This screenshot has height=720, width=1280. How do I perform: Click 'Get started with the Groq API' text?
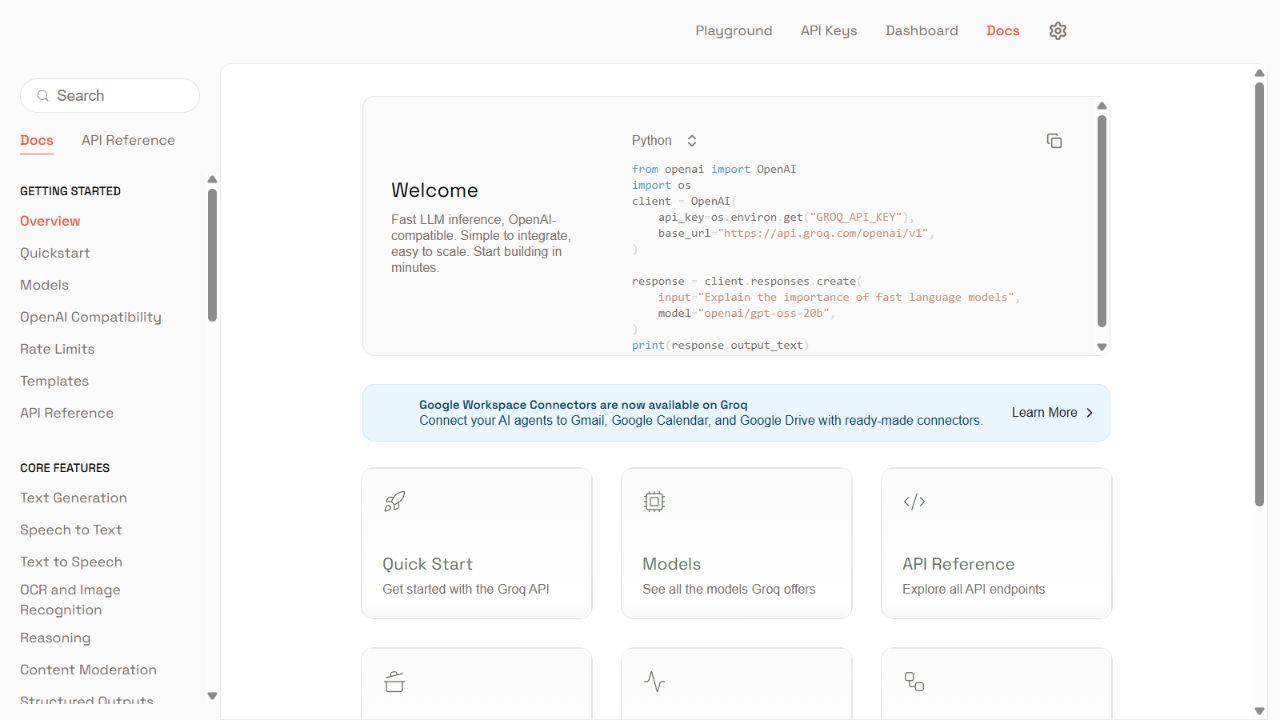click(x=466, y=589)
